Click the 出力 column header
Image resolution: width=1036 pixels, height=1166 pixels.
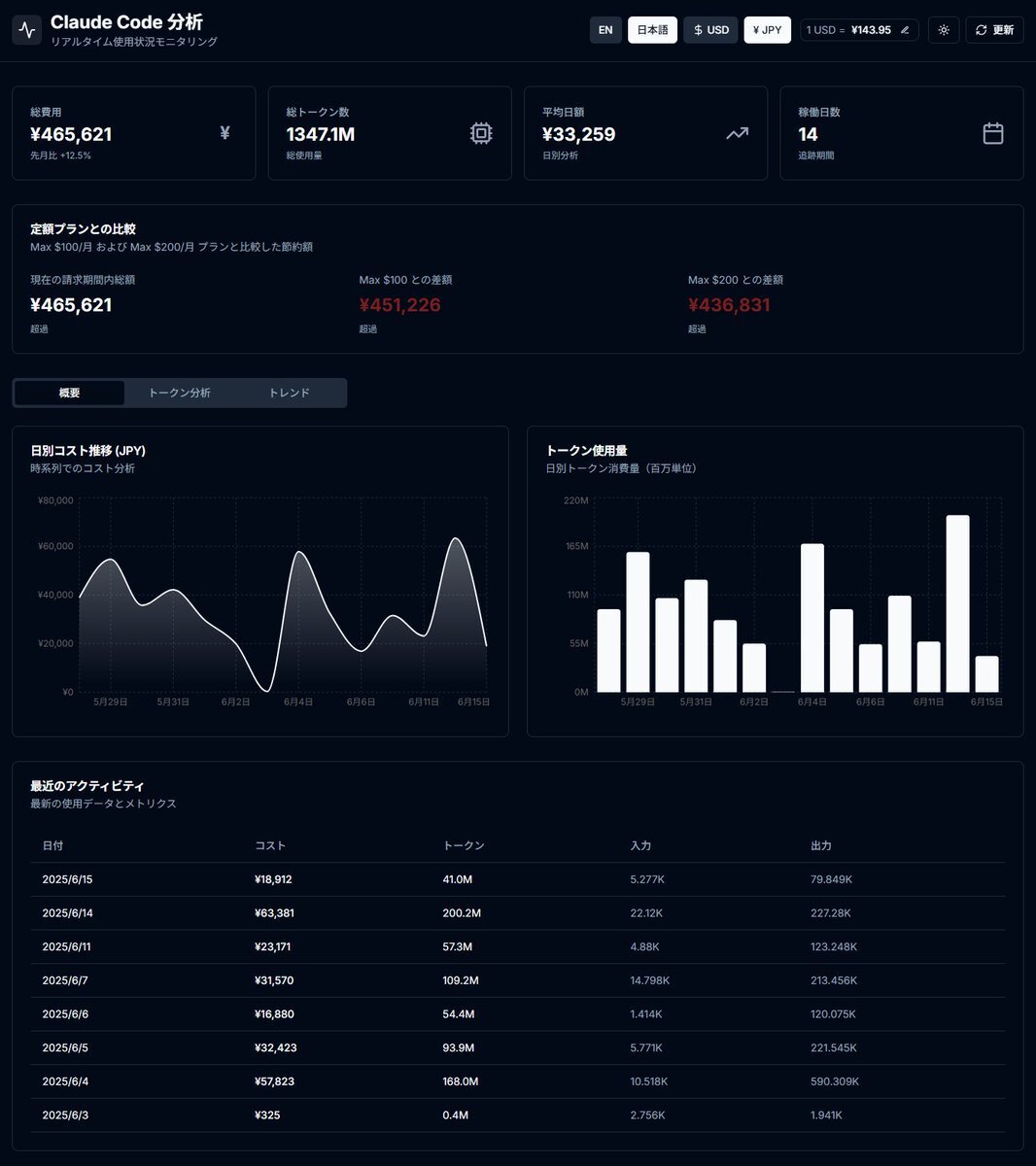coord(821,845)
